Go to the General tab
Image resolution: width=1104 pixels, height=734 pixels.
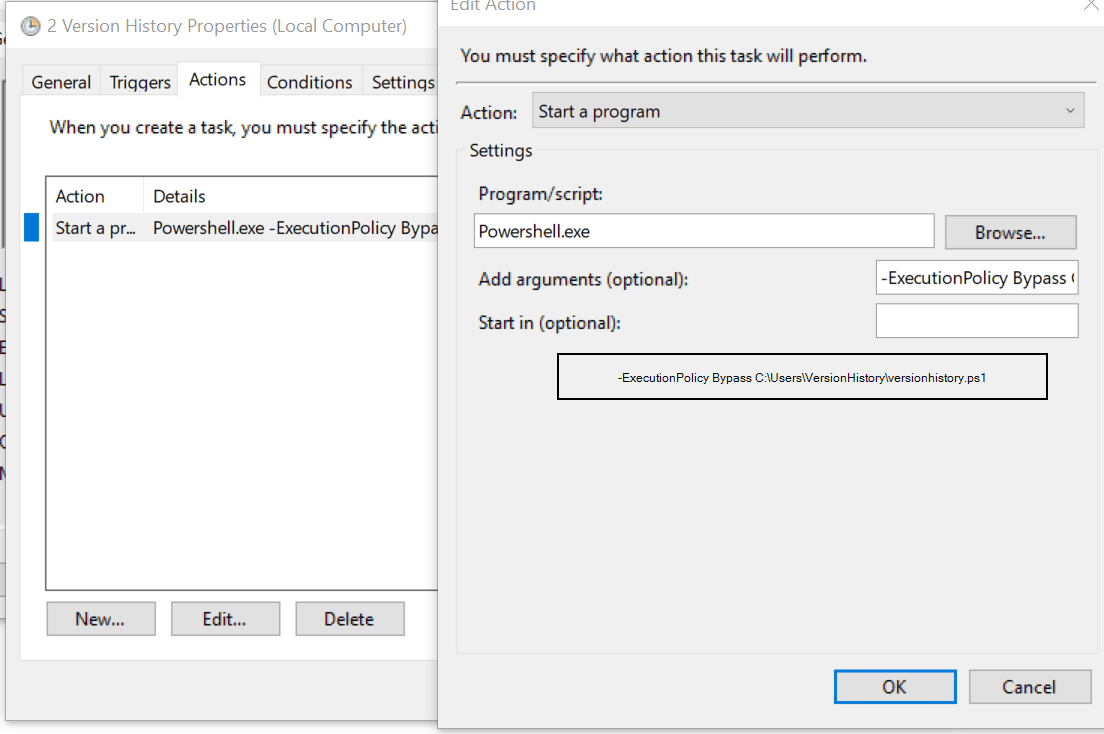tap(61, 81)
